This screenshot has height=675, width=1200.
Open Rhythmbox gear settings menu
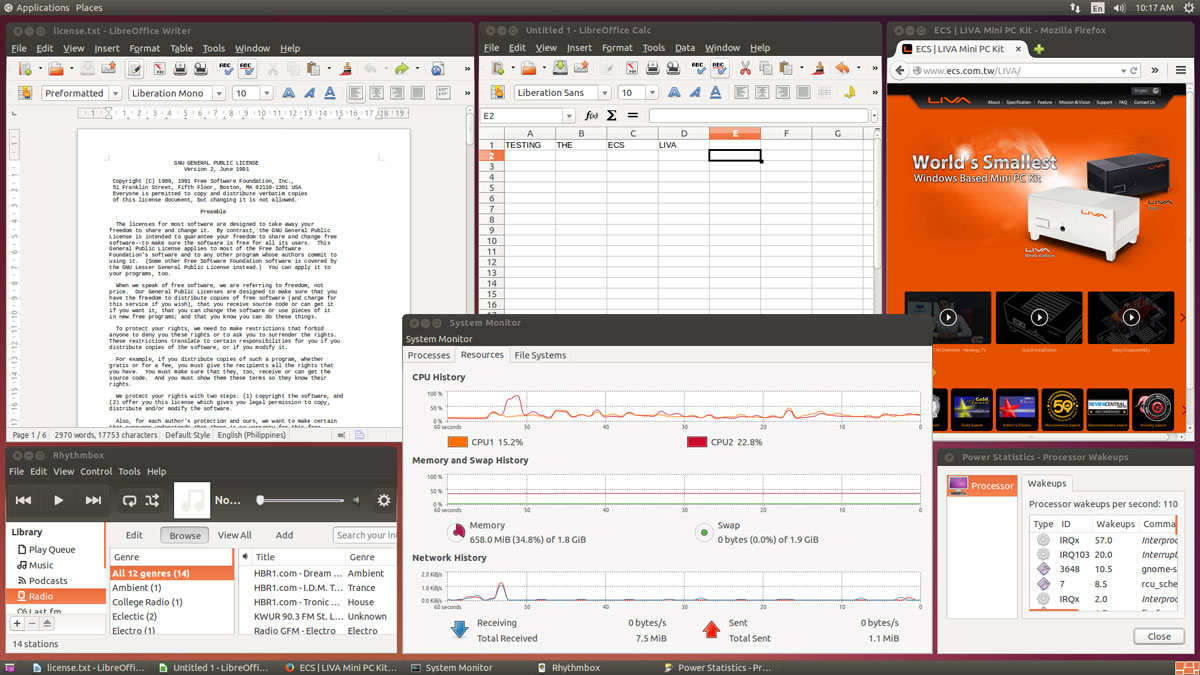point(384,500)
